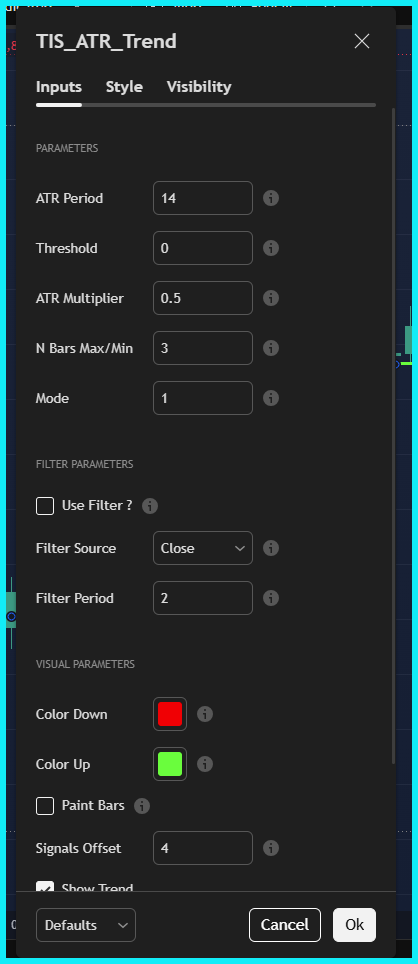Expand the Defaults dropdown
The image size is (418, 964).
pos(86,925)
